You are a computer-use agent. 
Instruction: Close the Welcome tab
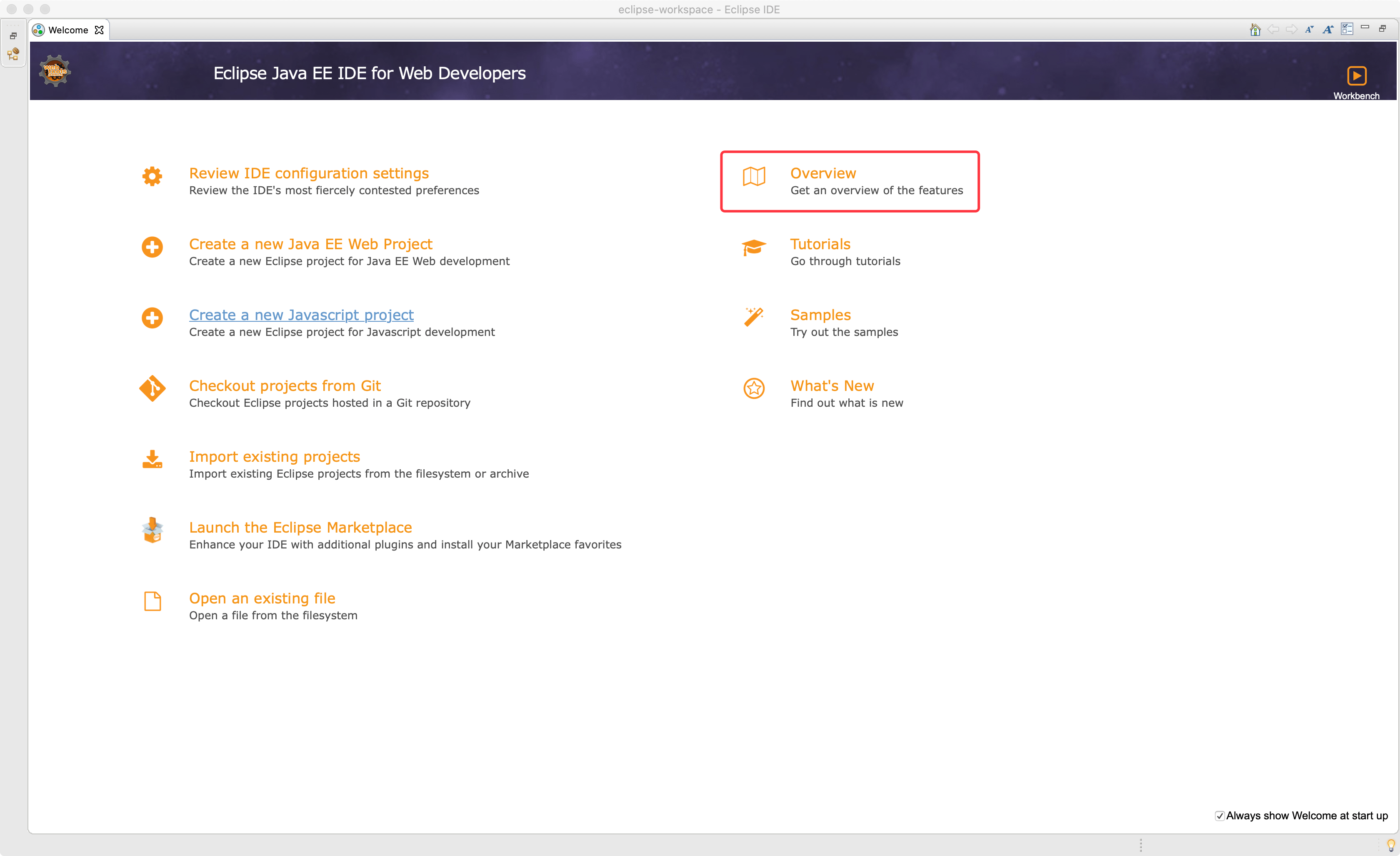point(100,30)
